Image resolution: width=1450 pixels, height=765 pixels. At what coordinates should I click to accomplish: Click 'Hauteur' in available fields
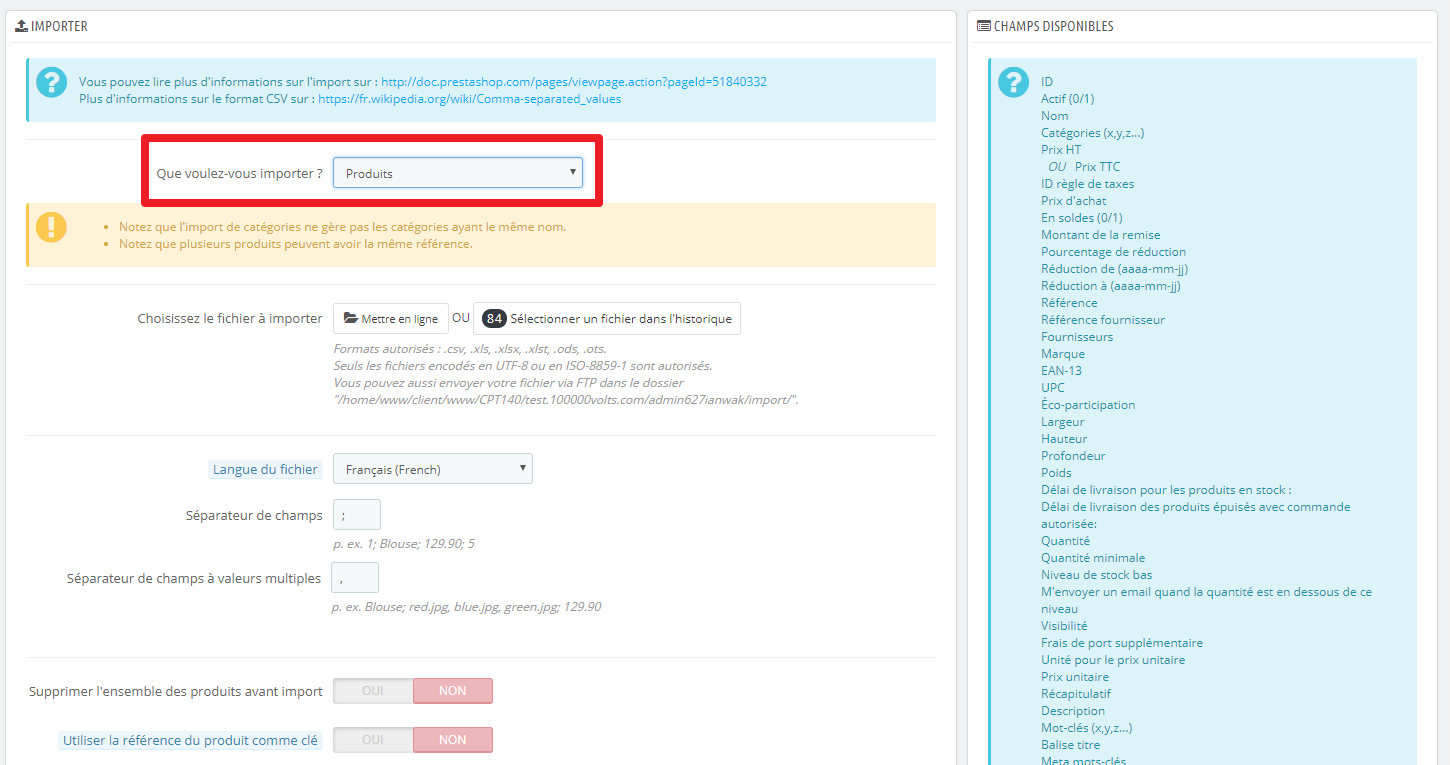coord(1064,439)
